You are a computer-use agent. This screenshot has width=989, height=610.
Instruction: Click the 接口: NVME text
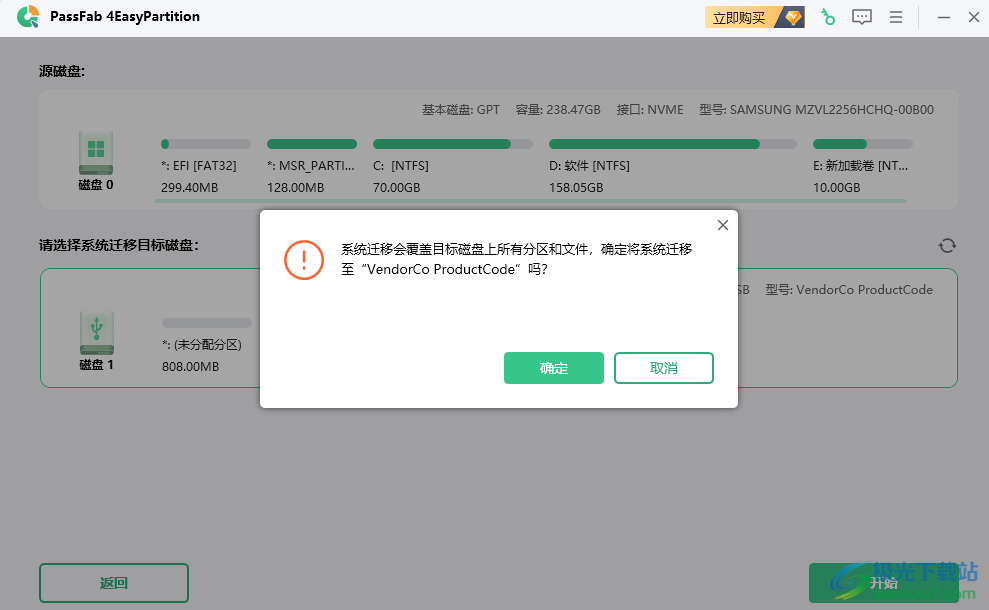pyautogui.click(x=650, y=110)
